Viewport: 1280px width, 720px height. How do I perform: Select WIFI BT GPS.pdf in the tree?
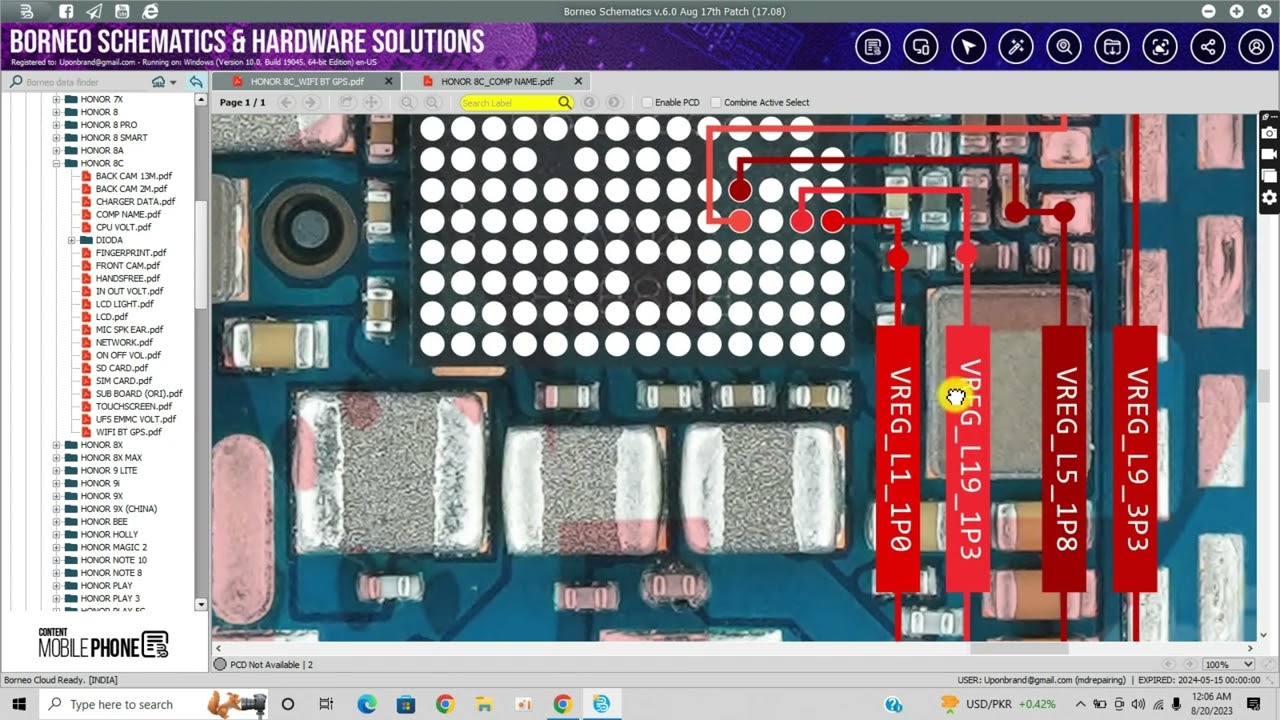click(129, 432)
